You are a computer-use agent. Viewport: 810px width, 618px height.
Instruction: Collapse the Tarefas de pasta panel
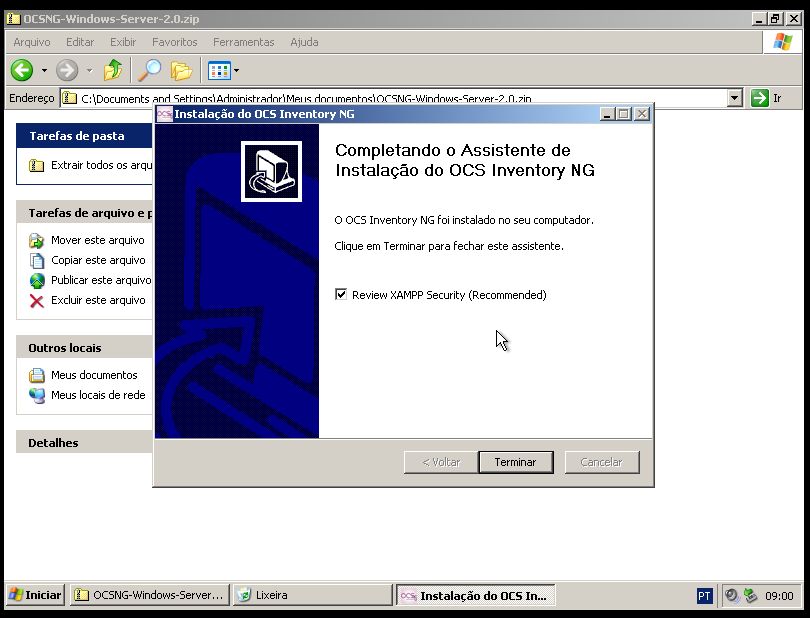pyautogui.click(x=85, y=136)
